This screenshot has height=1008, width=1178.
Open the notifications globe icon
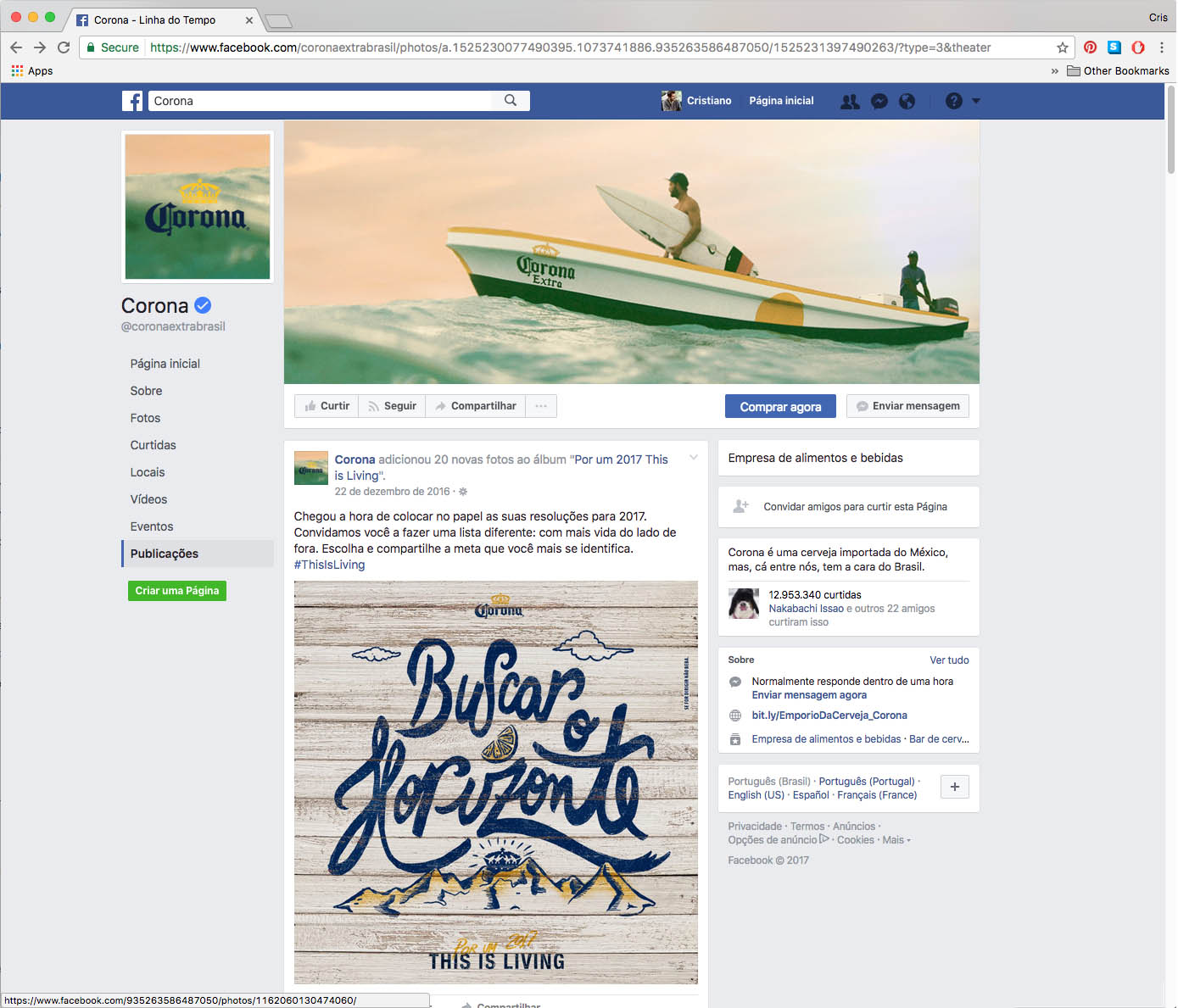coord(907,102)
